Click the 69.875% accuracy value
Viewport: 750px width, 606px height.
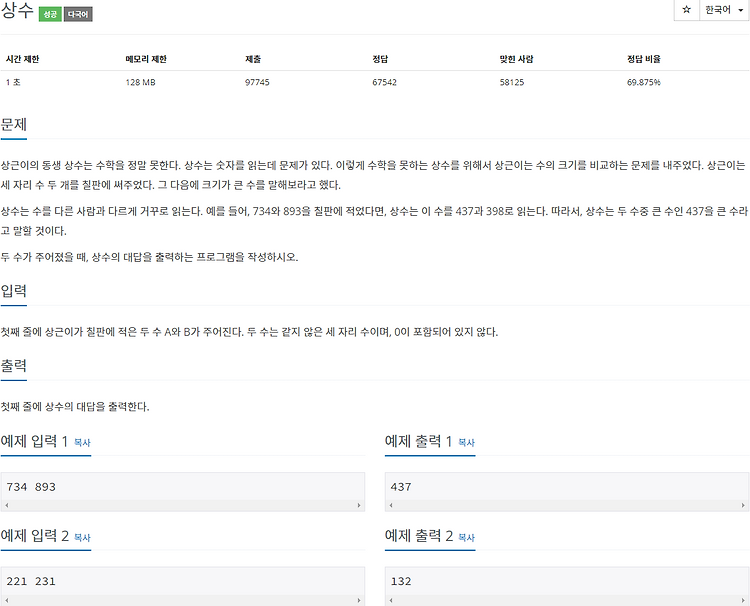(x=644, y=82)
